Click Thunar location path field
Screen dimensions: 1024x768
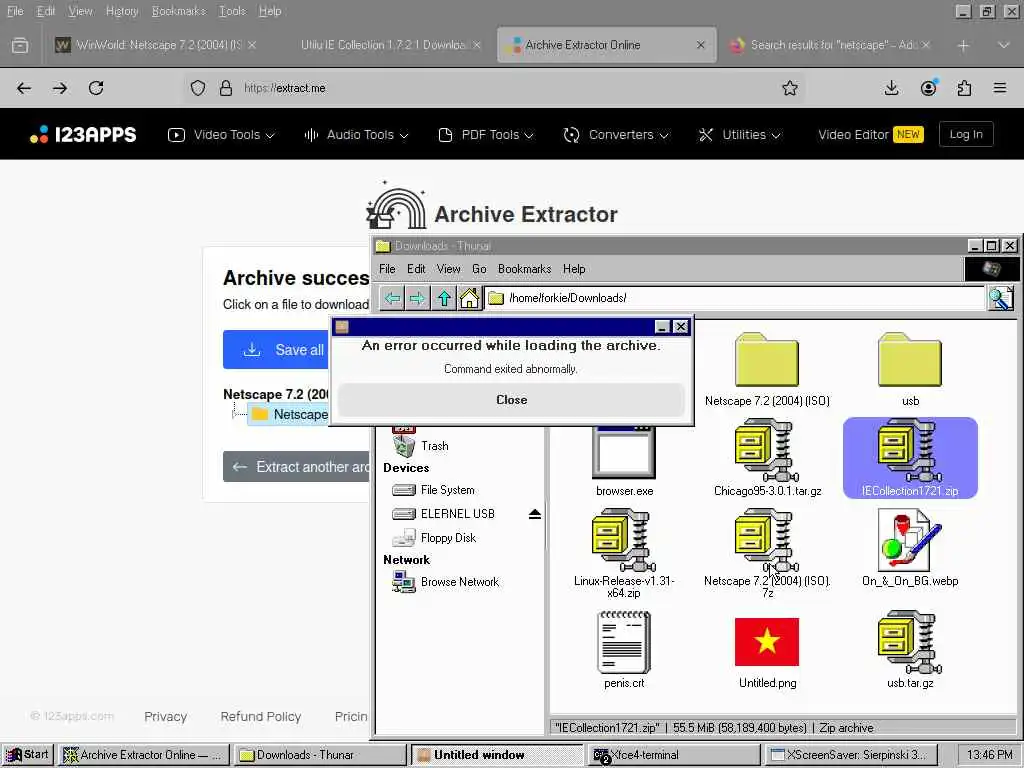click(x=735, y=298)
